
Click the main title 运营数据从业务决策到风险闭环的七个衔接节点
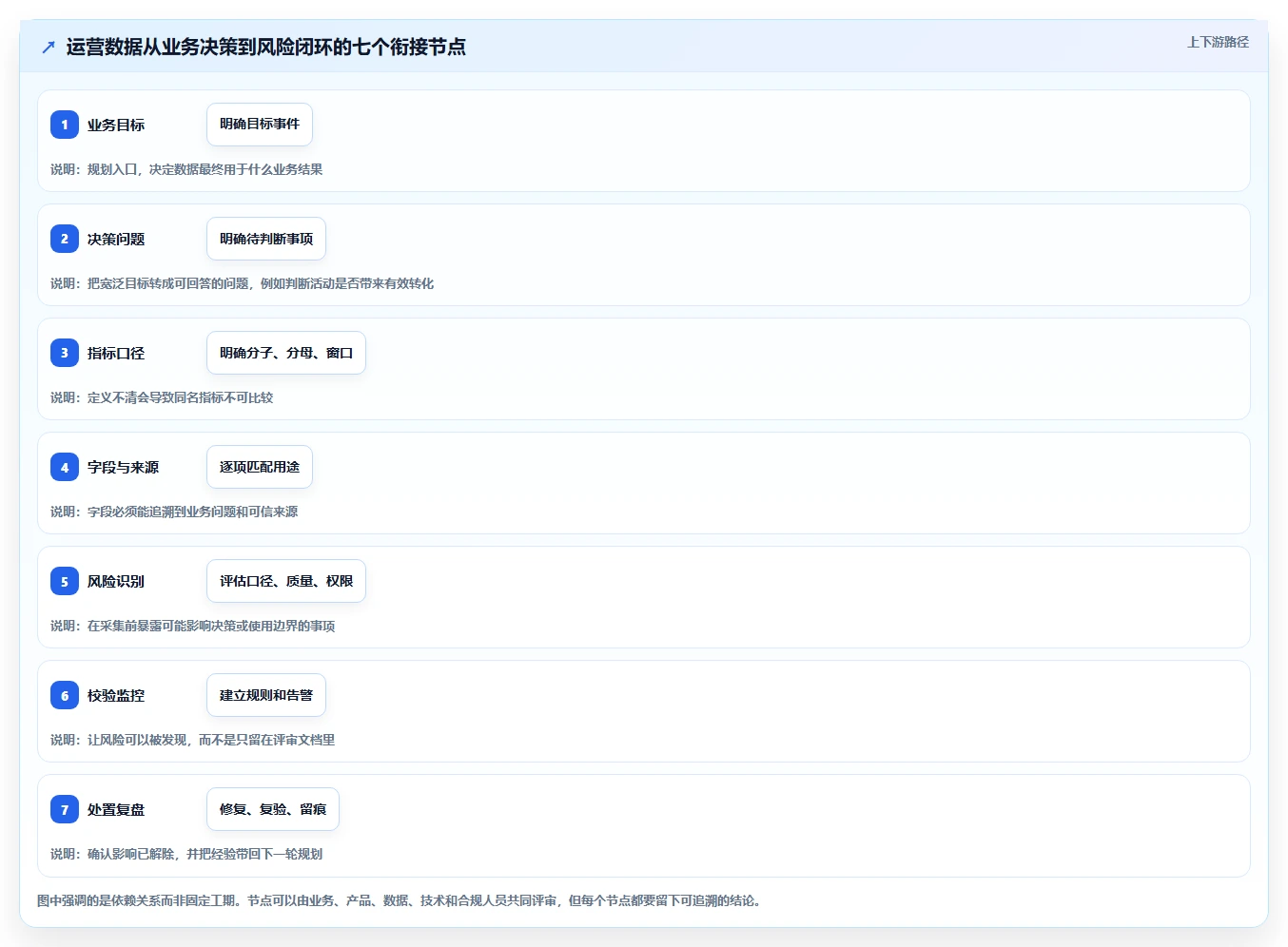point(266,47)
